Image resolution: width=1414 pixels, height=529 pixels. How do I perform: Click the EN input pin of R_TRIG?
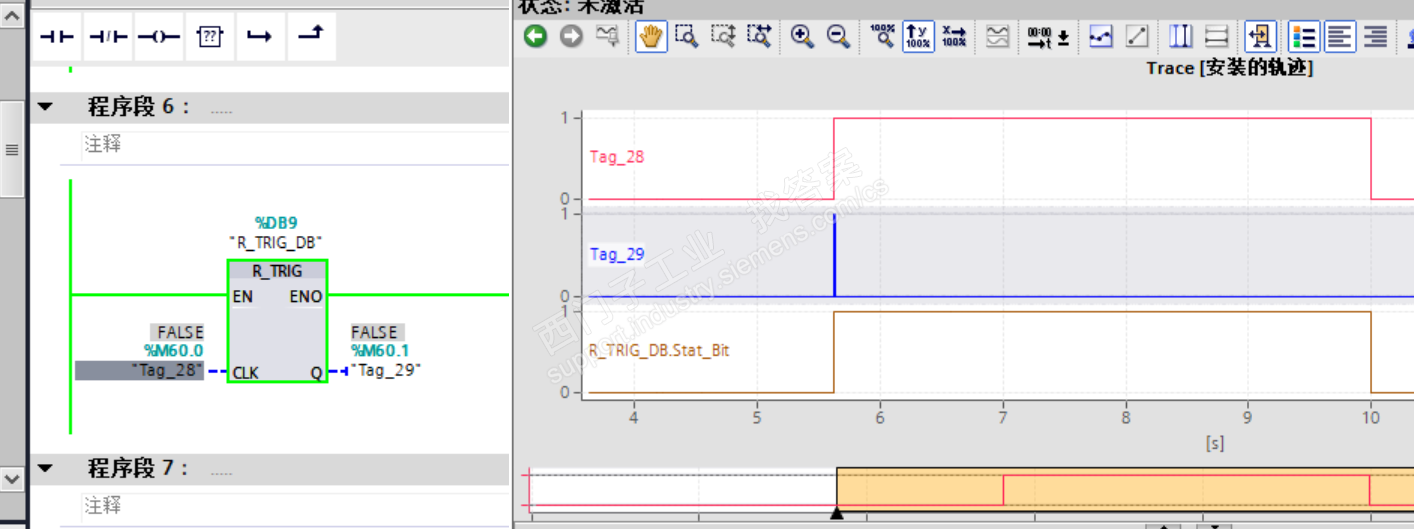click(x=242, y=296)
